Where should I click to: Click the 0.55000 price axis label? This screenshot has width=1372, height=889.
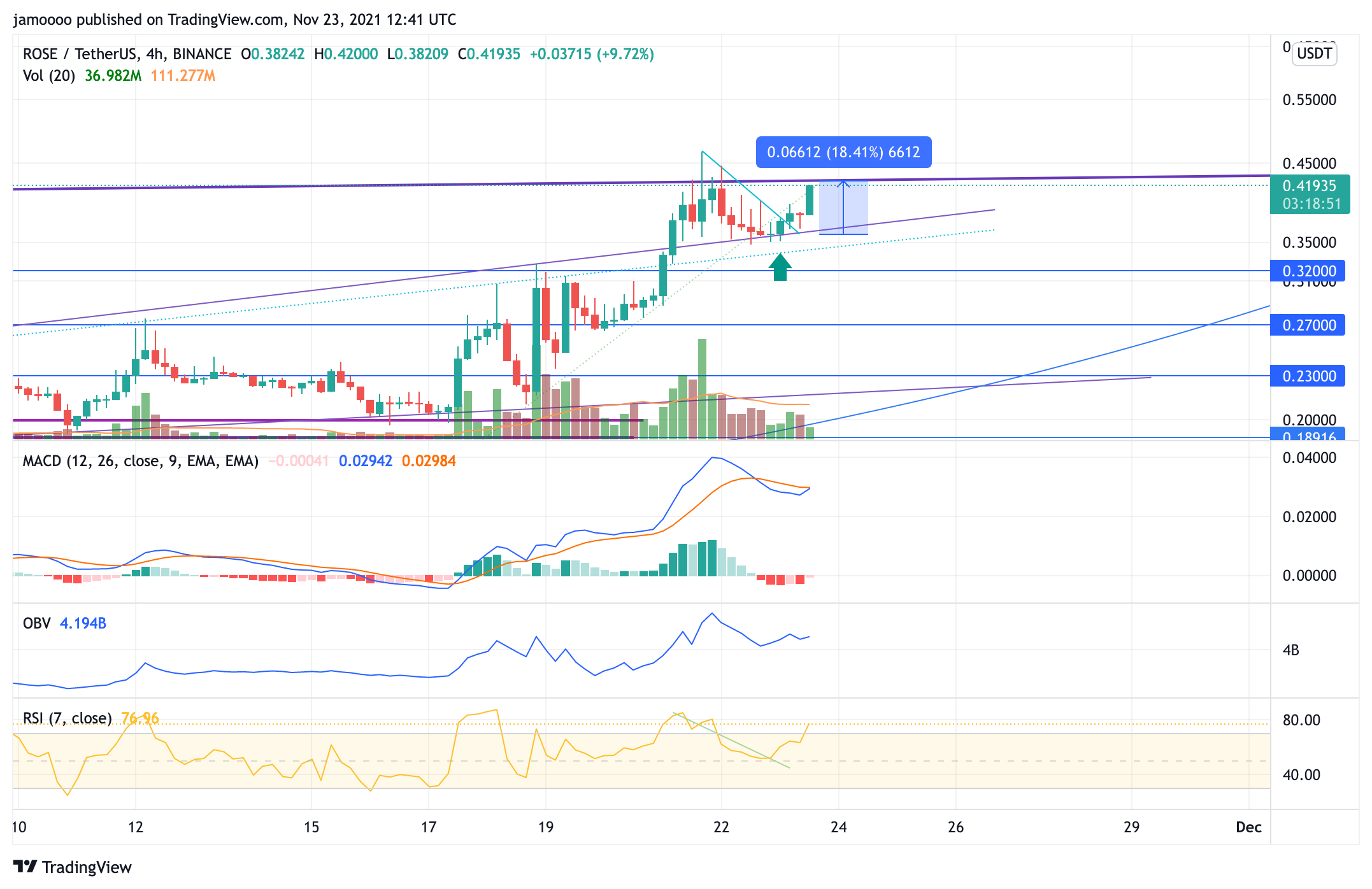pos(1310,100)
